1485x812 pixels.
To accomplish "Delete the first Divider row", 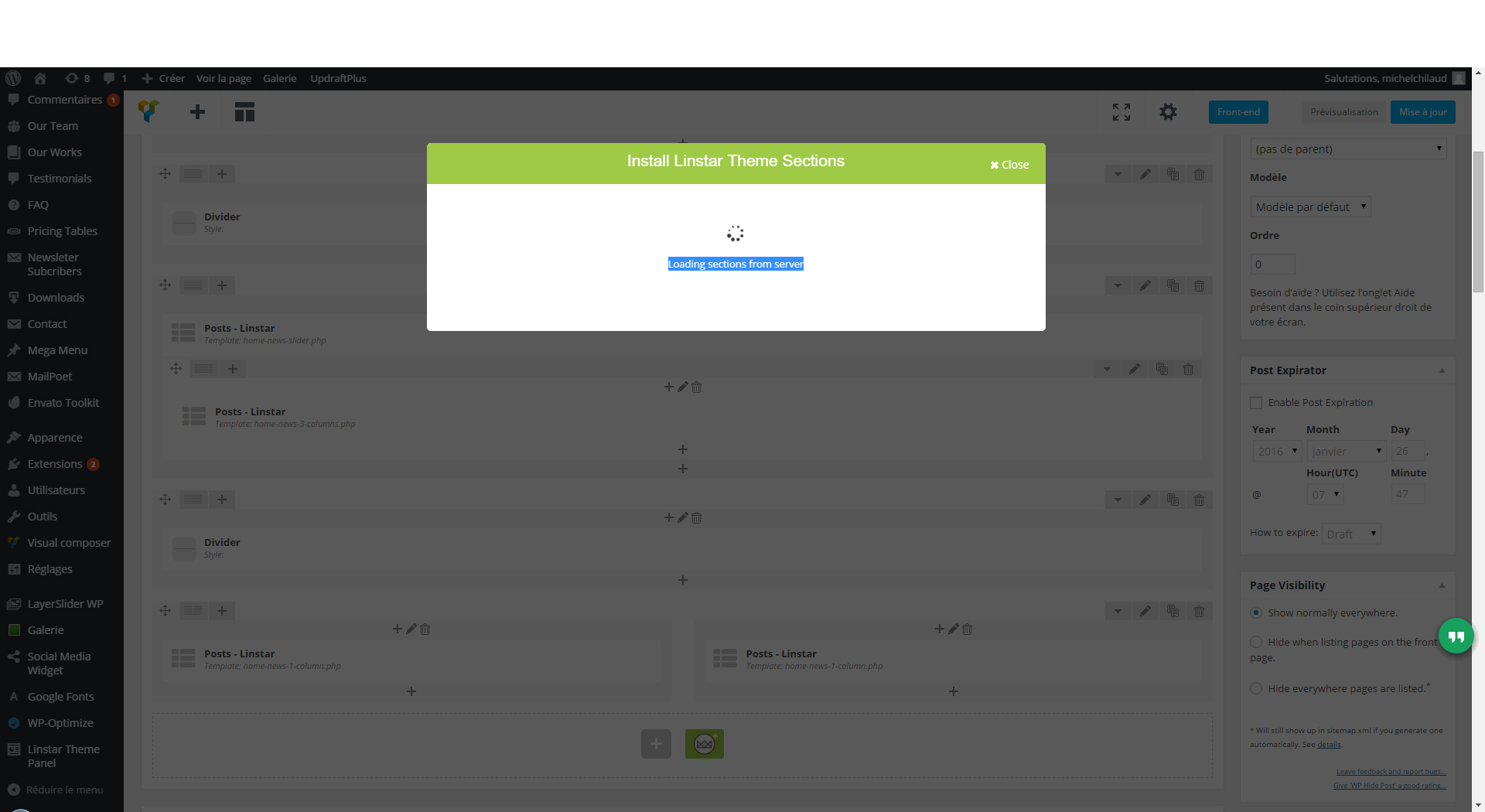I will click(1199, 174).
